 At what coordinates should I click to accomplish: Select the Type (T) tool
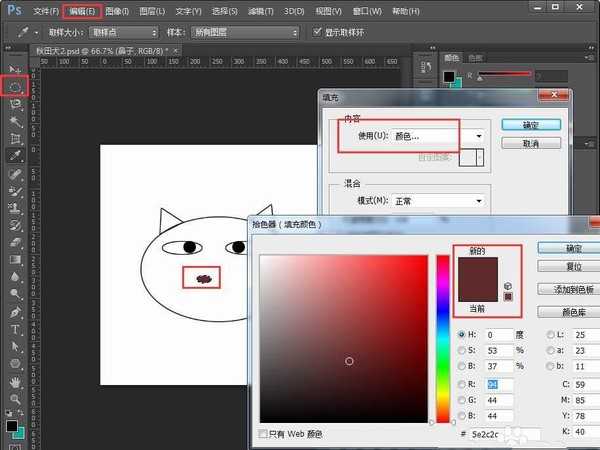coord(16,328)
